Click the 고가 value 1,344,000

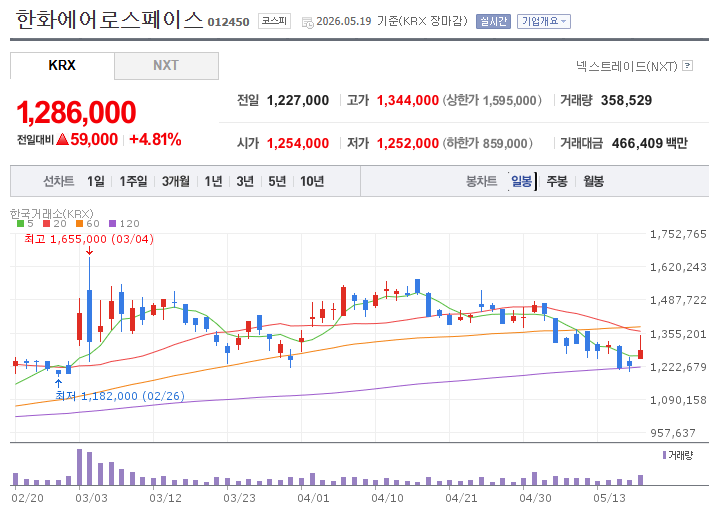(407, 100)
